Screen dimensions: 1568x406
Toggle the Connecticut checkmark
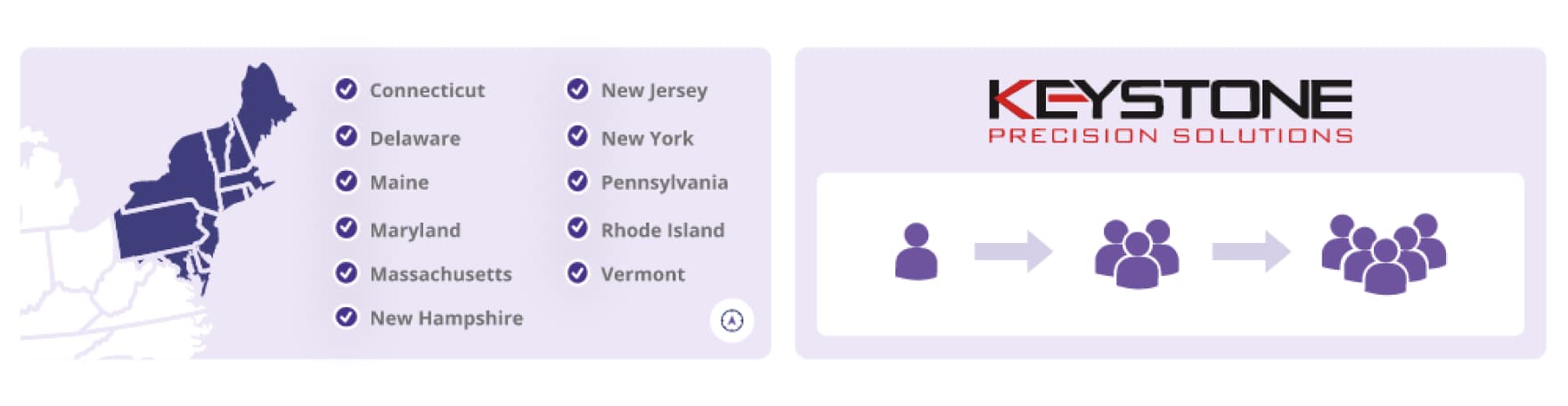(346, 89)
